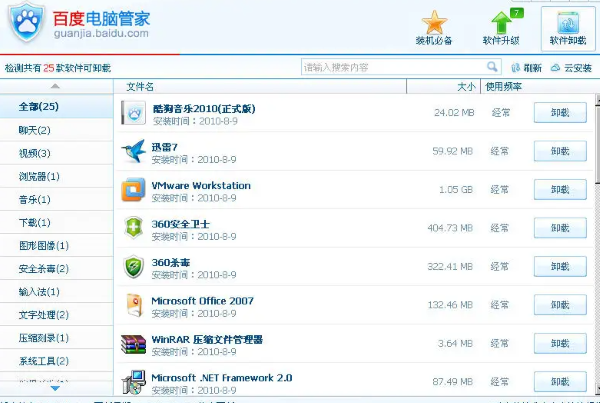Click the guanjia.baidu.com link text

click(x=101, y=34)
